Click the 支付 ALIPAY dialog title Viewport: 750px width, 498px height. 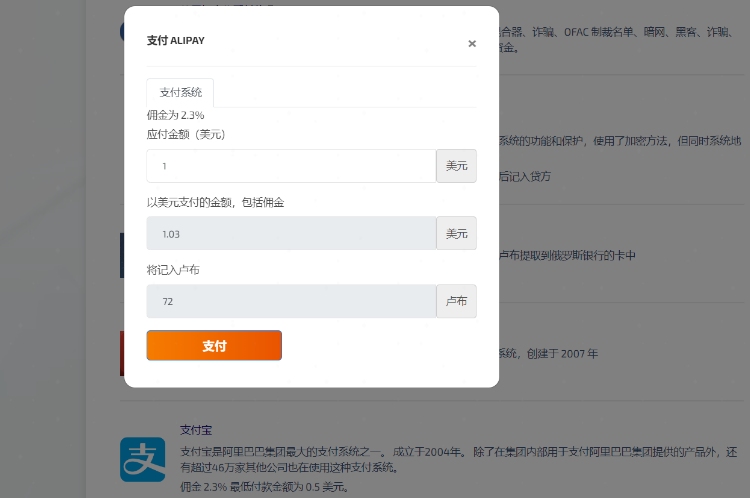click(x=176, y=41)
